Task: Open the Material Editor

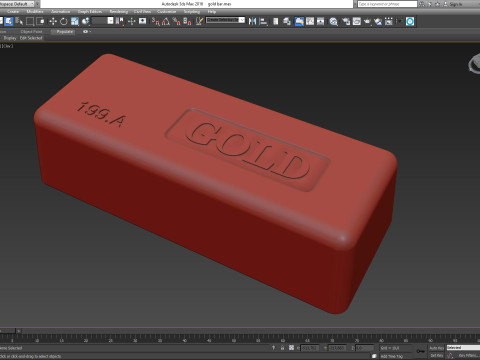Action: coord(334,21)
